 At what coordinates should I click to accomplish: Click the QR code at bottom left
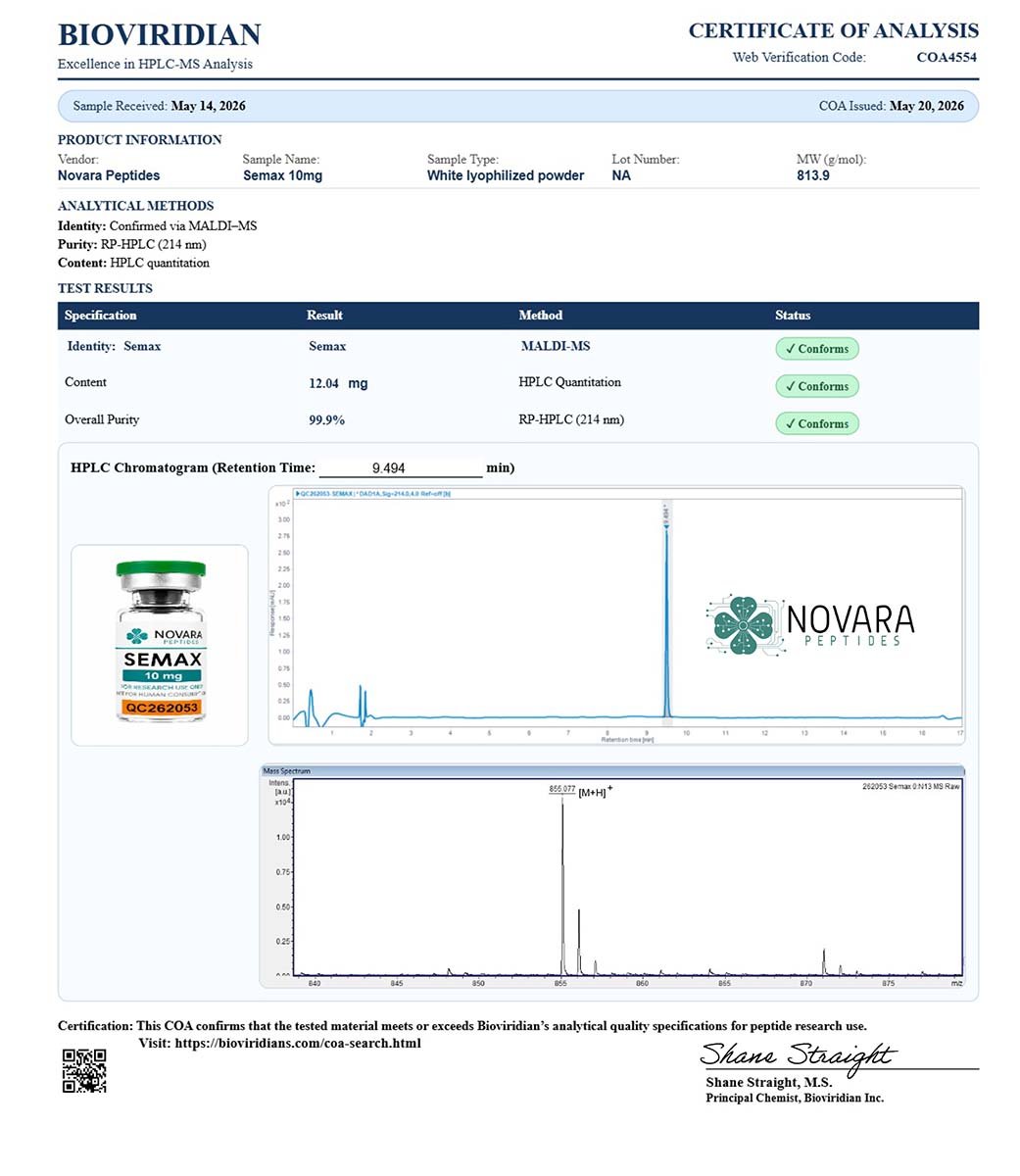pos(84,1070)
